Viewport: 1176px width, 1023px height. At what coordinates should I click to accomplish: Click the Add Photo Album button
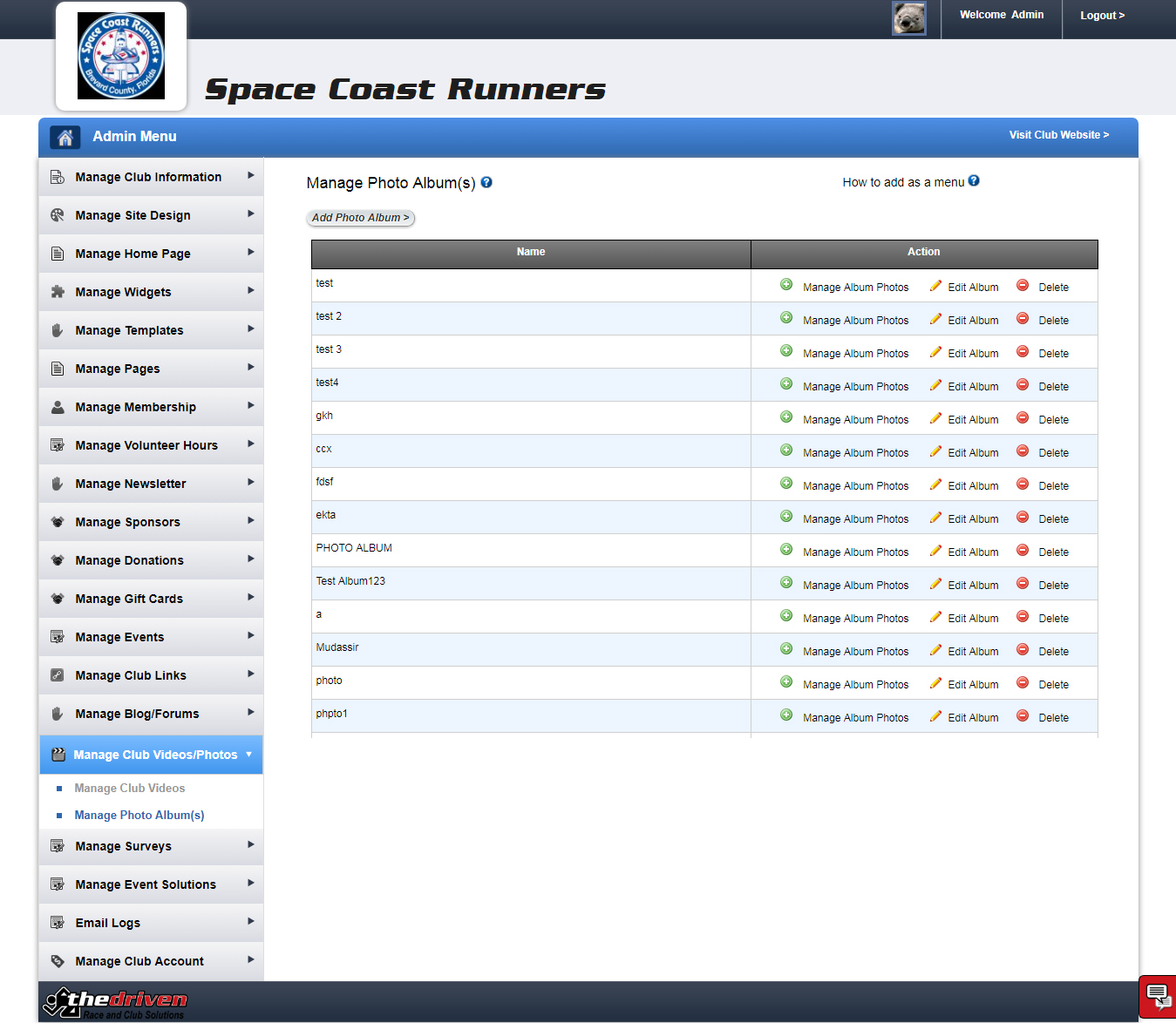click(360, 218)
